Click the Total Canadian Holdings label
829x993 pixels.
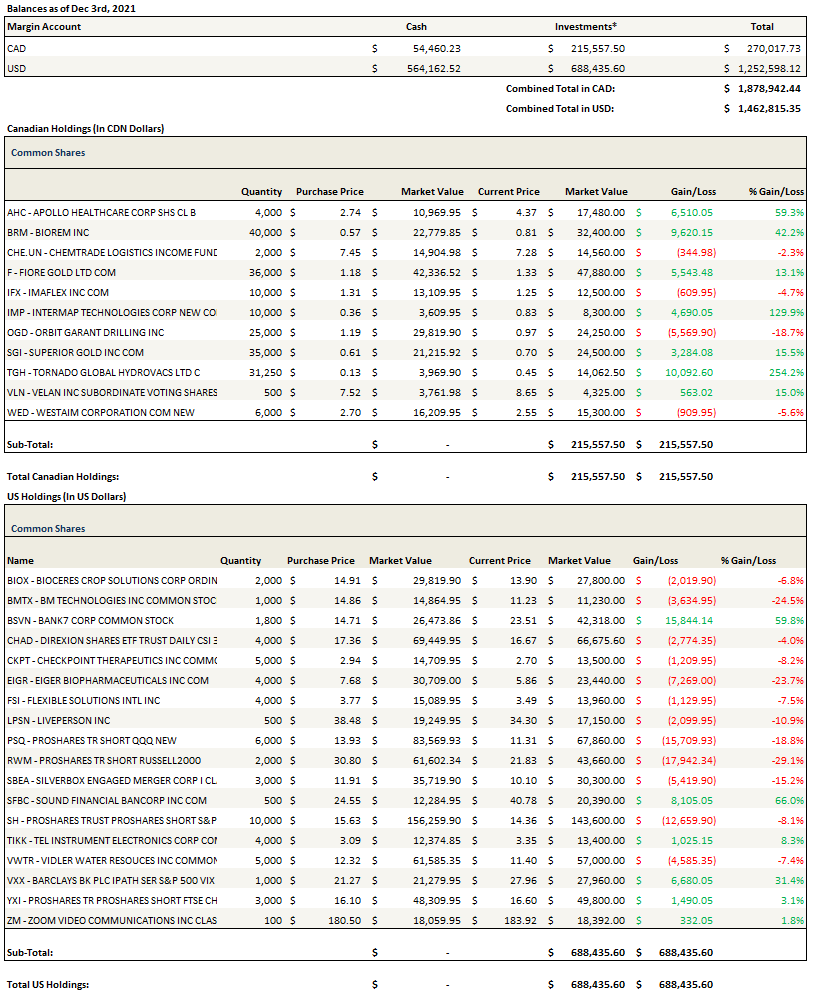63,477
